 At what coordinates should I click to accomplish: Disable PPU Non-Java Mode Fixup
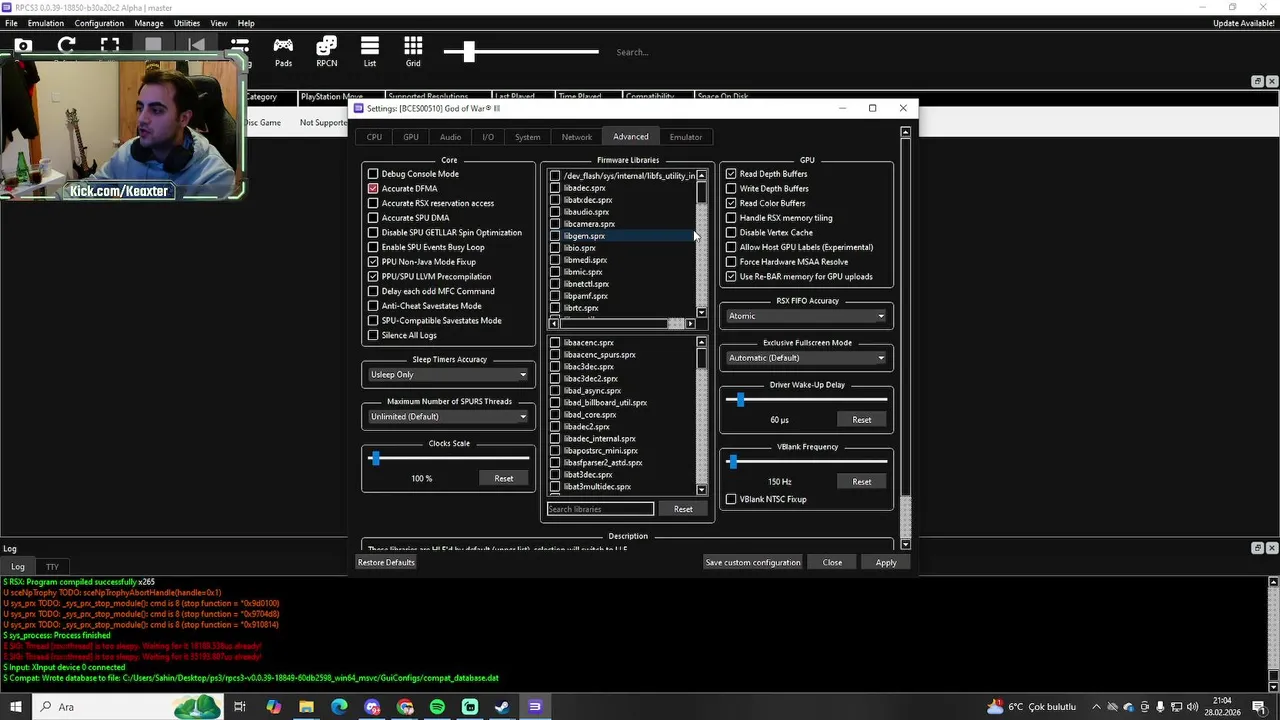373,262
